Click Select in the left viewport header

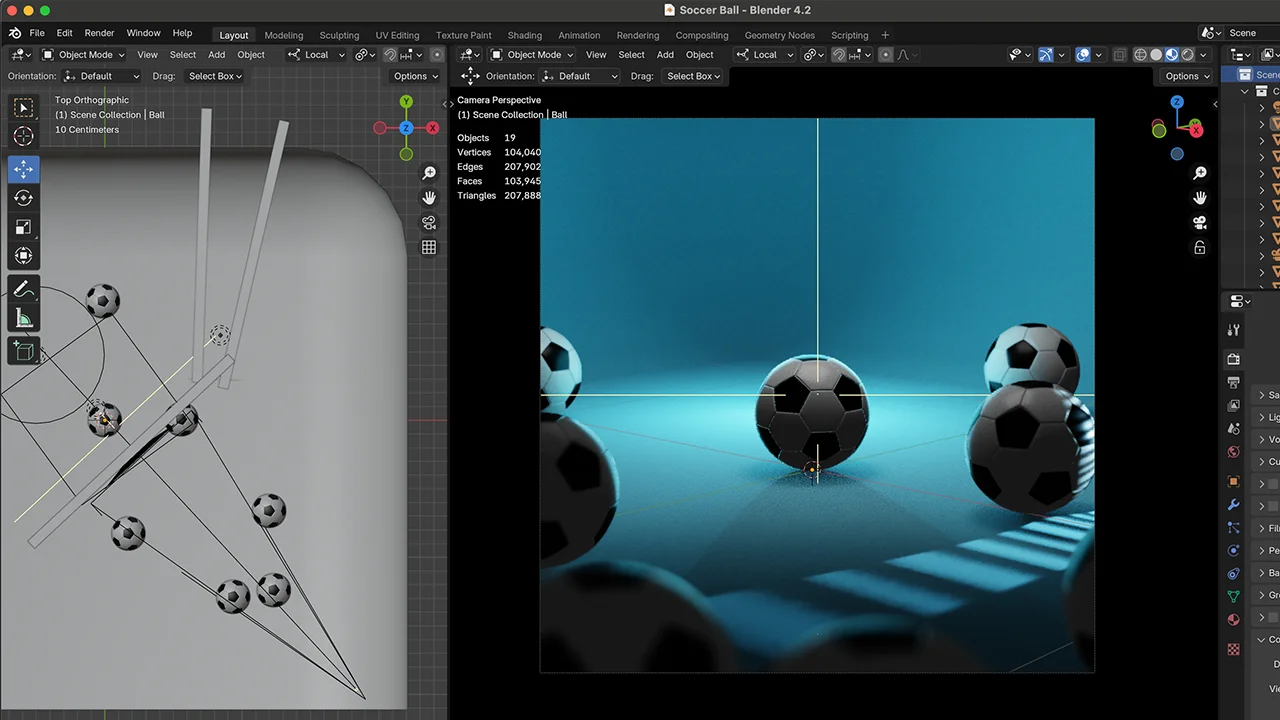point(183,55)
